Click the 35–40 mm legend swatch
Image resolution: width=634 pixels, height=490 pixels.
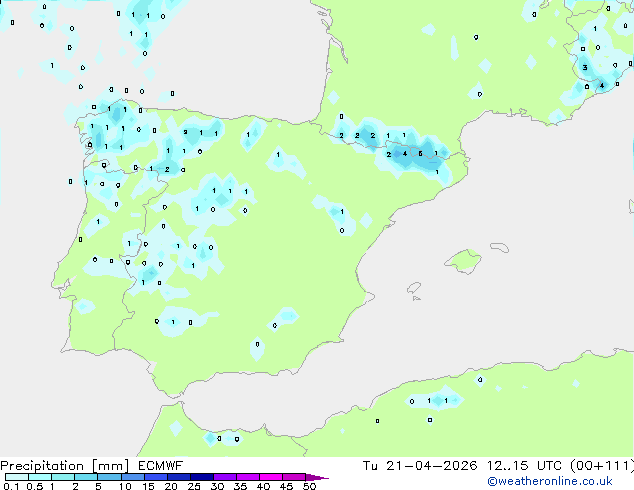click(x=247, y=477)
